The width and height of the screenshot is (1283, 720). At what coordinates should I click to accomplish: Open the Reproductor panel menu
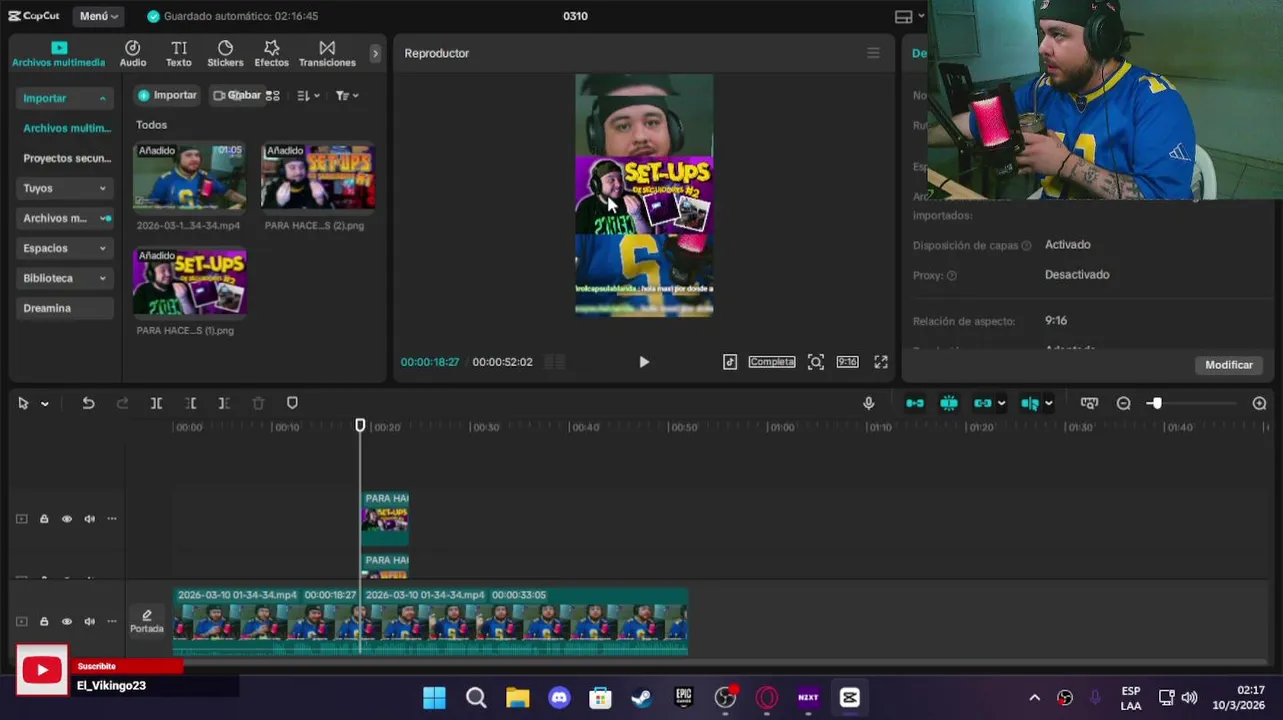click(x=873, y=53)
